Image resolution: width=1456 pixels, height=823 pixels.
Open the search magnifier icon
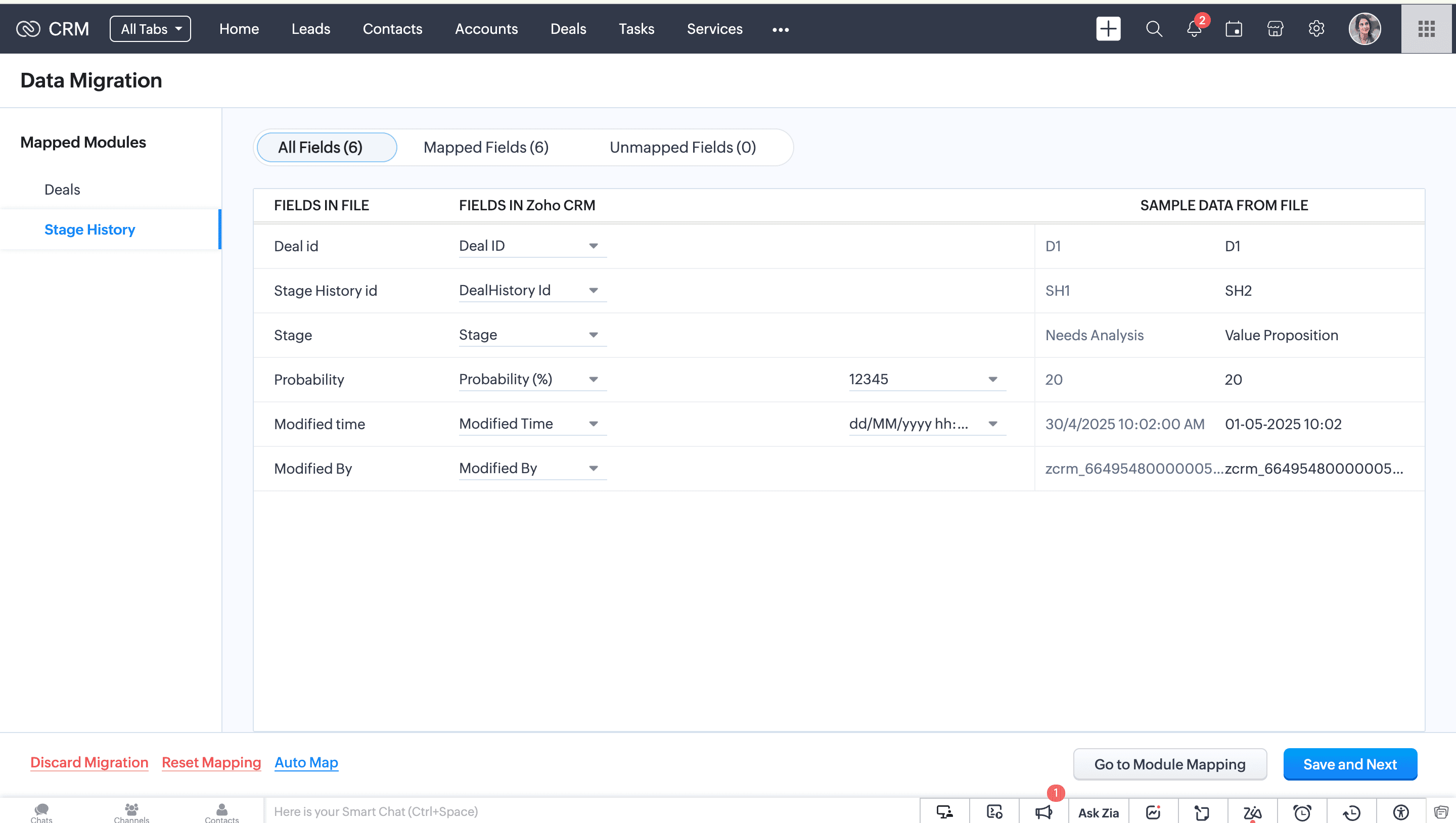click(1154, 29)
